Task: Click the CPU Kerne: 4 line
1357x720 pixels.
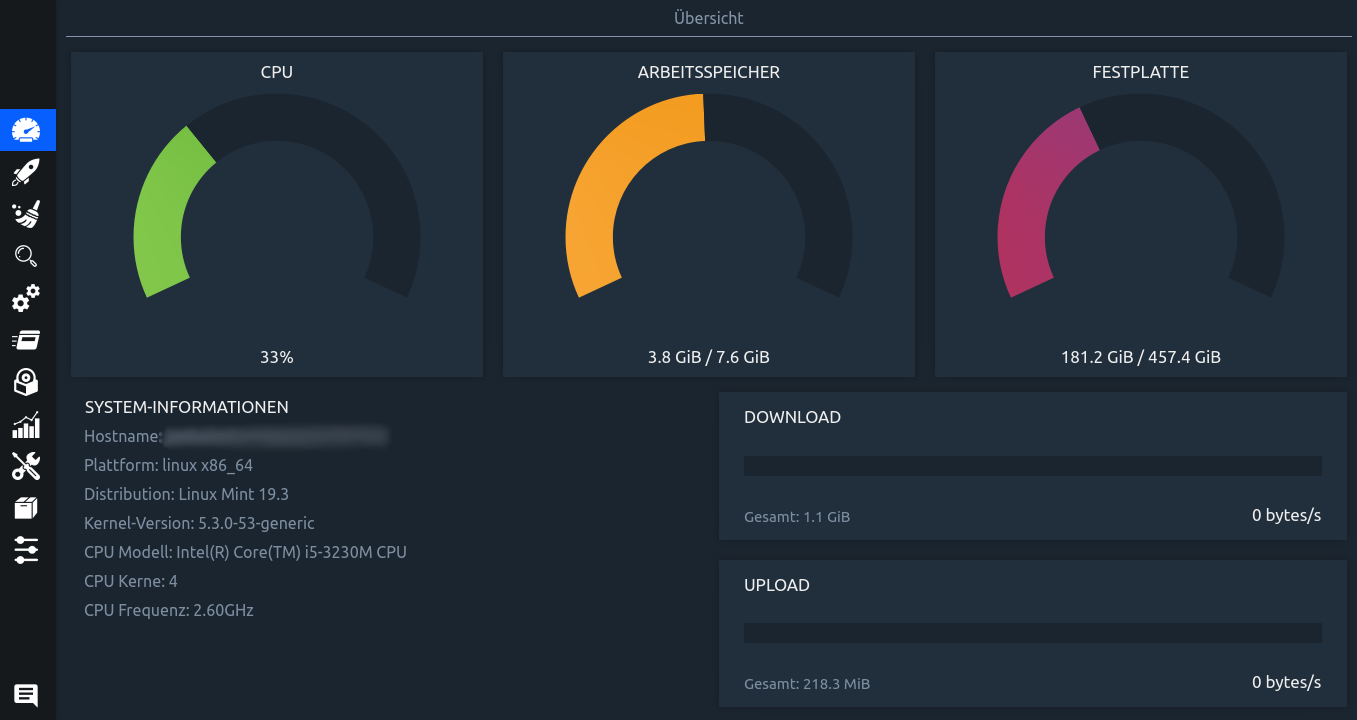Action: (131, 581)
